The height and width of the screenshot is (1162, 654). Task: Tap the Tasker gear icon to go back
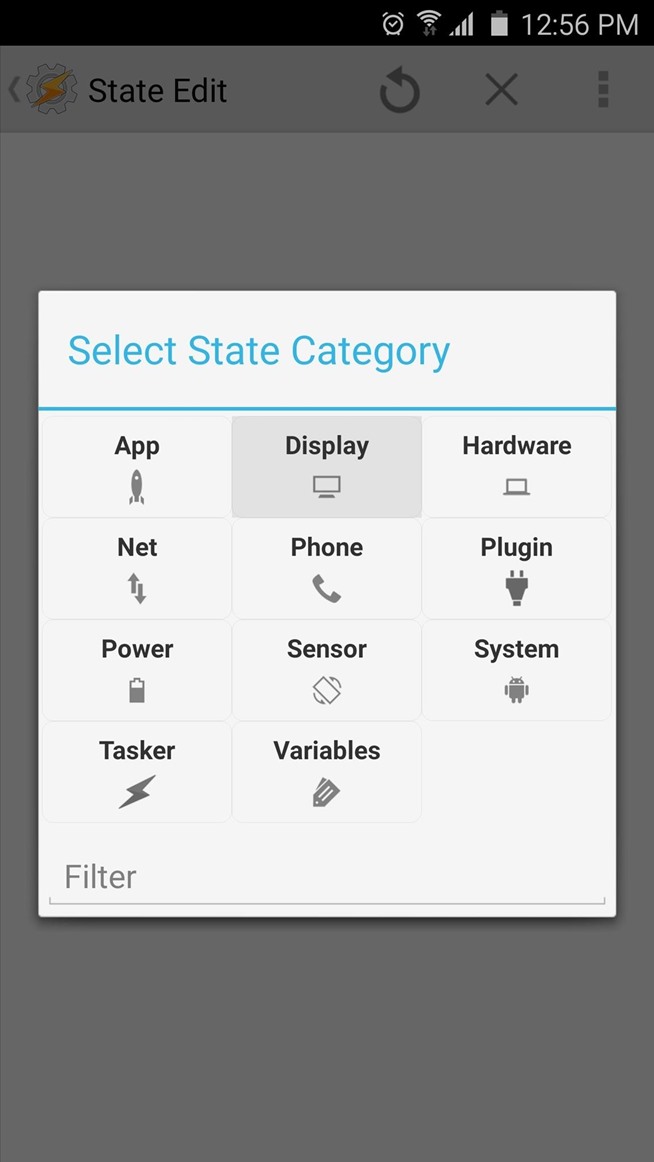(x=50, y=90)
